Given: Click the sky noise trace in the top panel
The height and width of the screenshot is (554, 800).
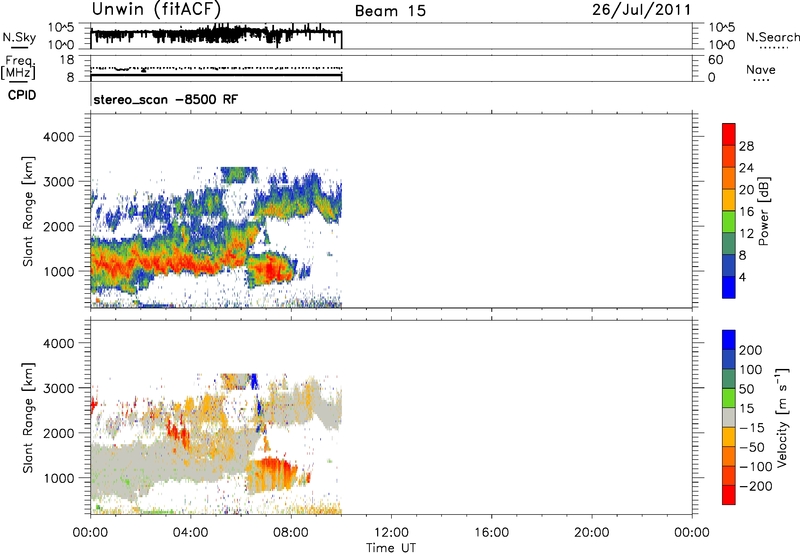Looking at the screenshot, I should click(x=216, y=35).
